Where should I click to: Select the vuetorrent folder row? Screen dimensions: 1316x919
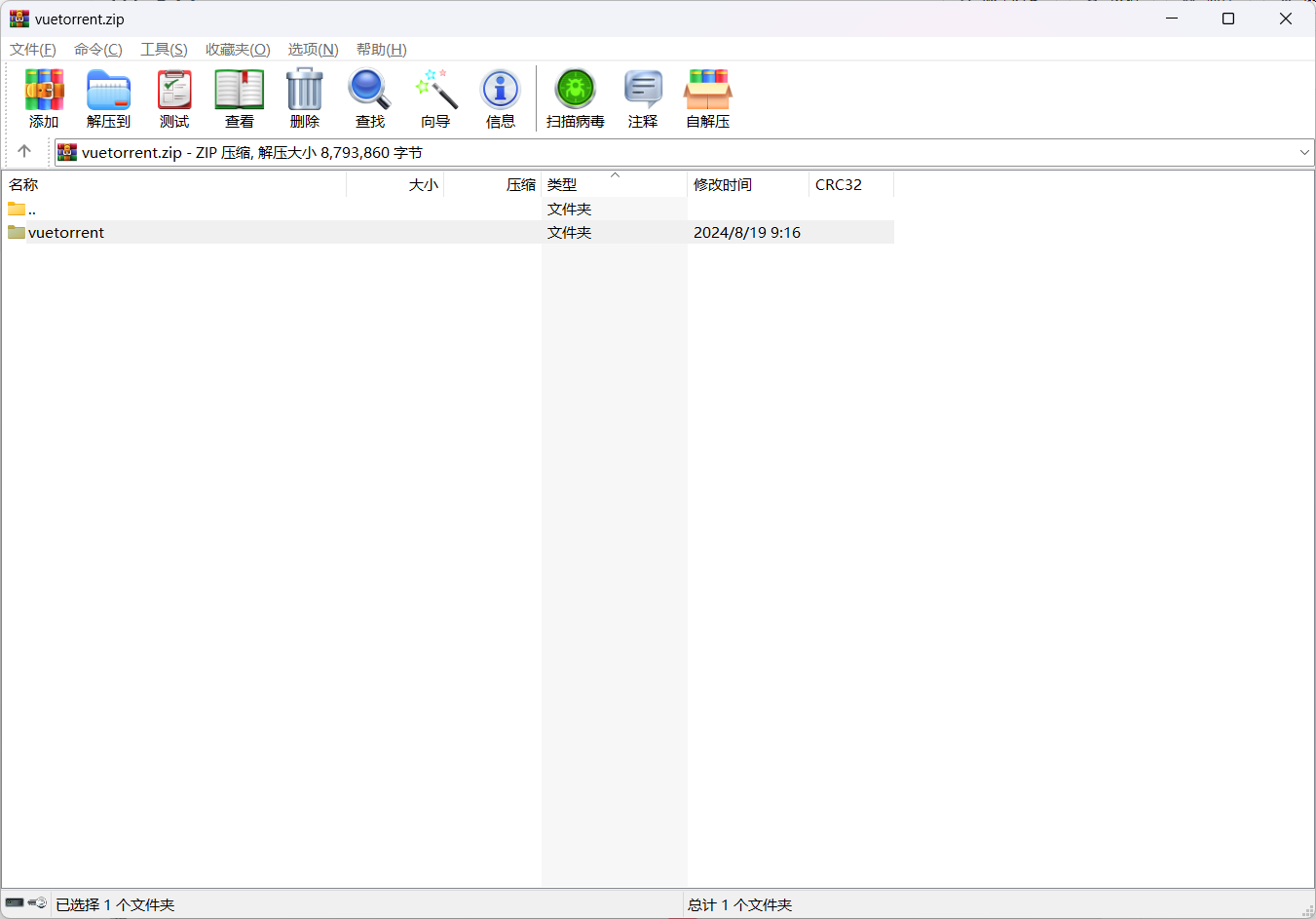(x=66, y=232)
